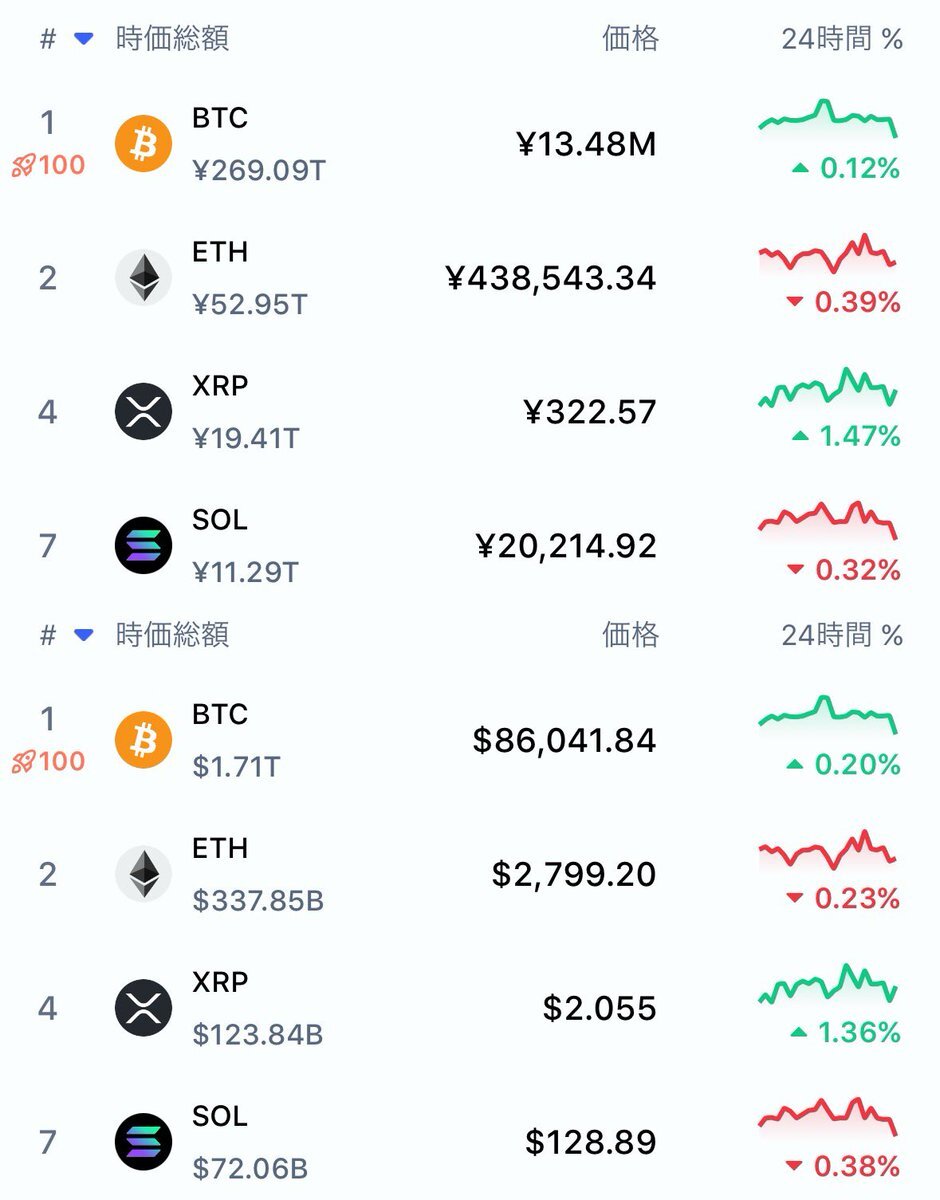This screenshot has width=940, height=1200.
Task: Click the Solana icon in the dollar table
Action: [144, 1141]
